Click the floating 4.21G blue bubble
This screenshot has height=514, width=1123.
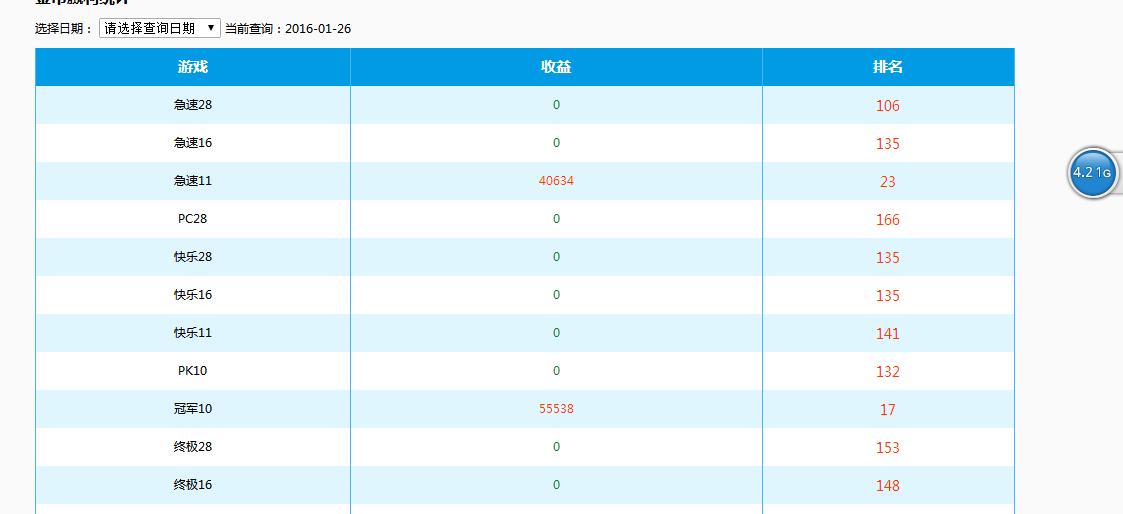(1092, 173)
